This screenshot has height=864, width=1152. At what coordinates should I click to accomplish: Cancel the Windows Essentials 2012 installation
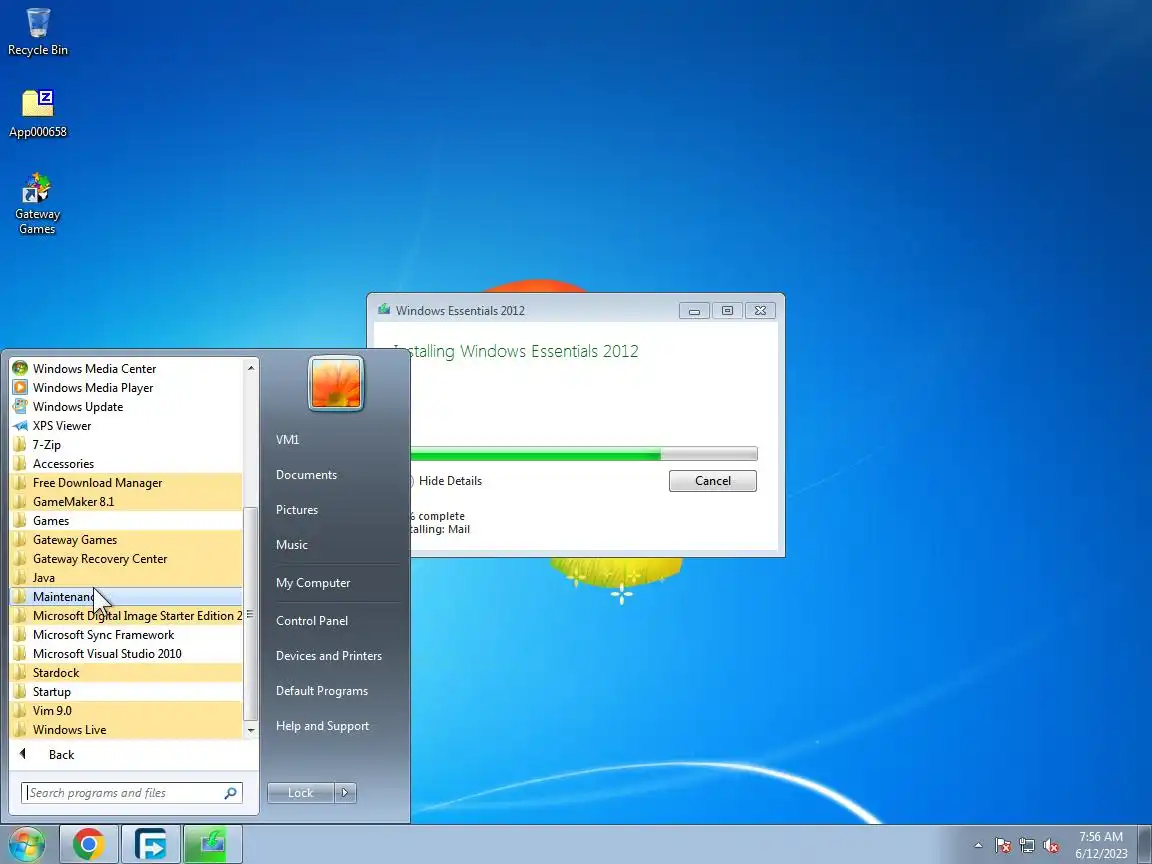click(x=713, y=481)
